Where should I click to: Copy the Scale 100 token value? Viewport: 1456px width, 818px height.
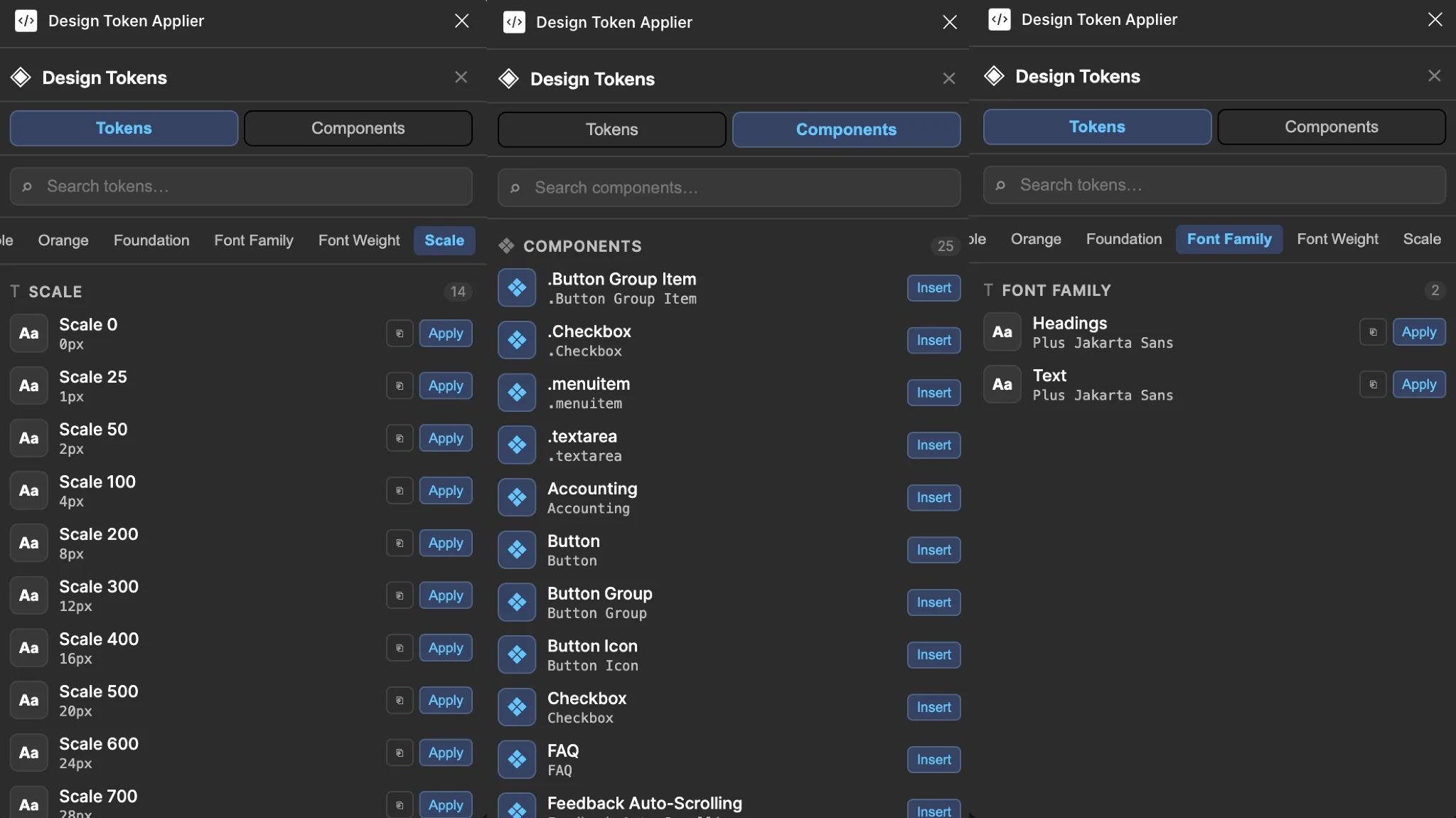point(400,491)
